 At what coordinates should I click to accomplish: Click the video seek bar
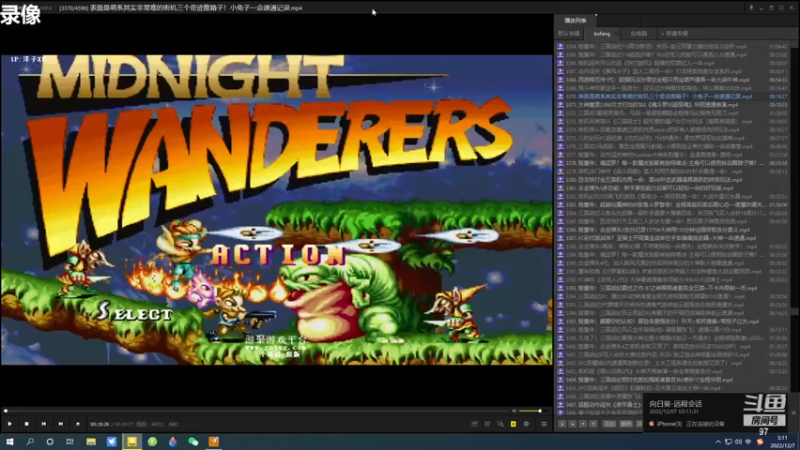pyautogui.click(x=258, y=411)
